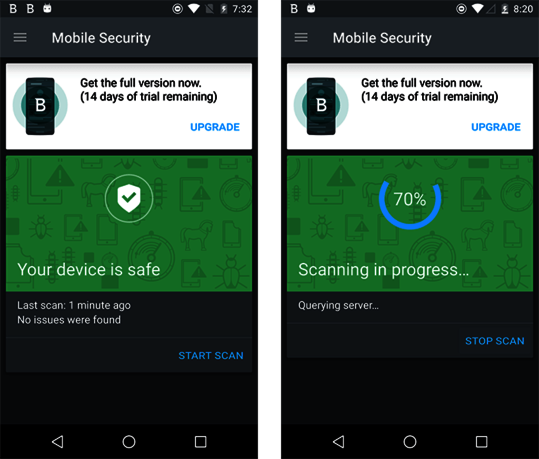The image size is (539, 459).
Task: Tap the Back triangle on left phone
Action: (x=57, y=441)
